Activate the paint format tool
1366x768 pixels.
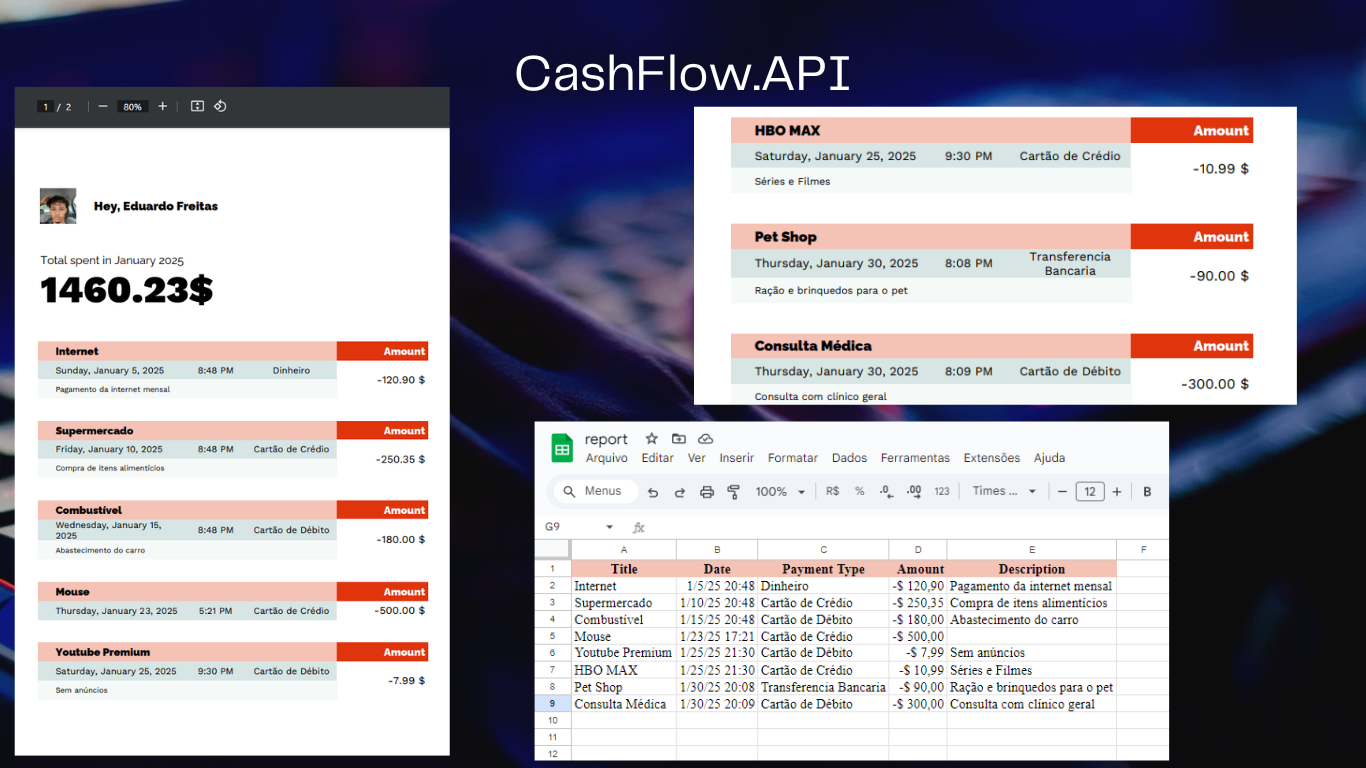click(733, 492)
